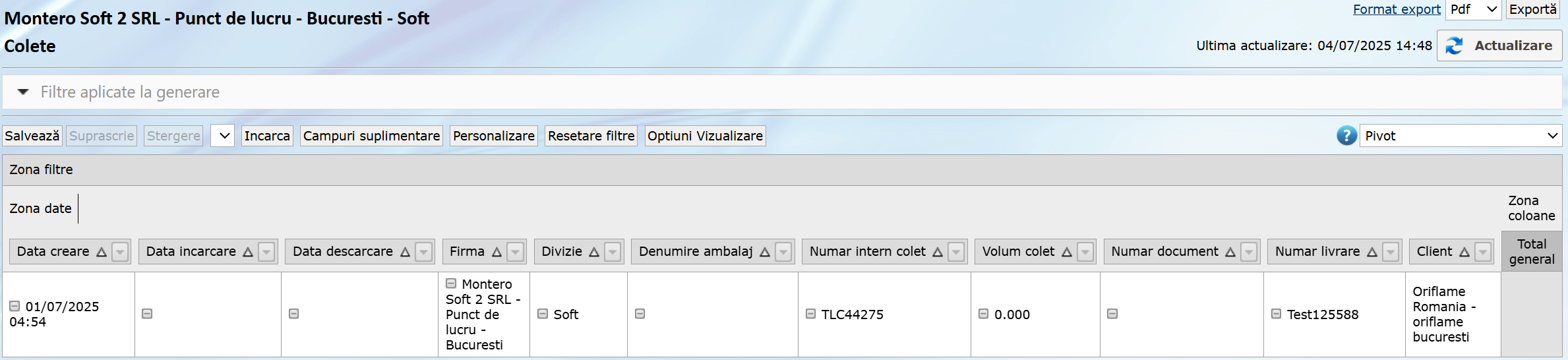Screen dimensions: 1568x360
Task: Open Optiuni Vizualizare options
Action: [705, 136]
